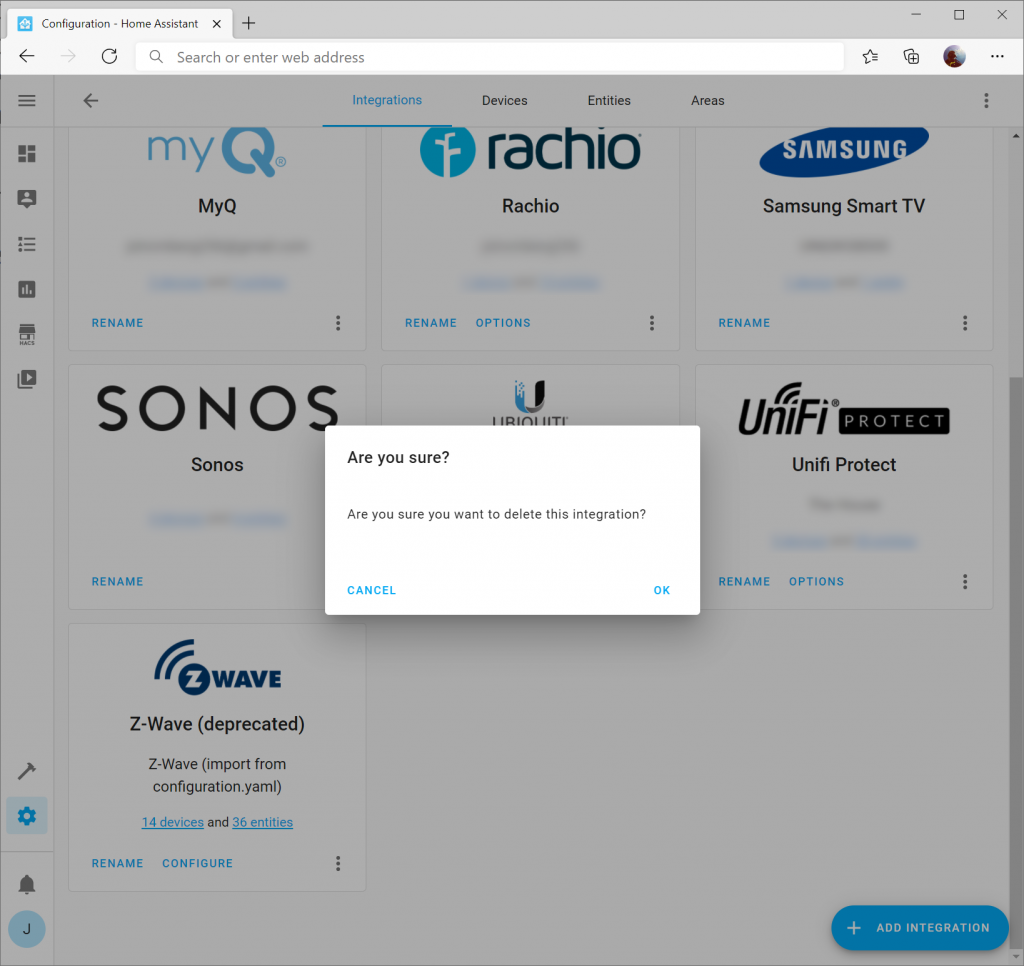Viewport: 1024px width, 966px height.
Task: Select the Configuration - Home Assistant browser tab
Action: pyautogui.click(x=120, y=24)
